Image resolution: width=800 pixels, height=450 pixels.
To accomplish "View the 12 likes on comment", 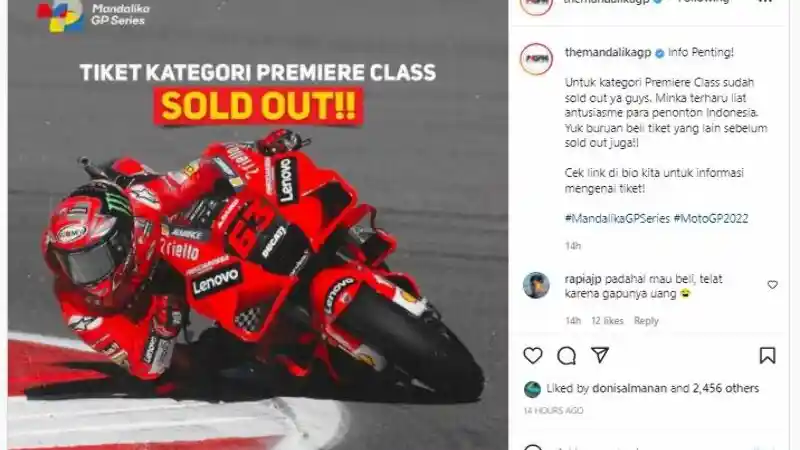I will tap(607, 320).
